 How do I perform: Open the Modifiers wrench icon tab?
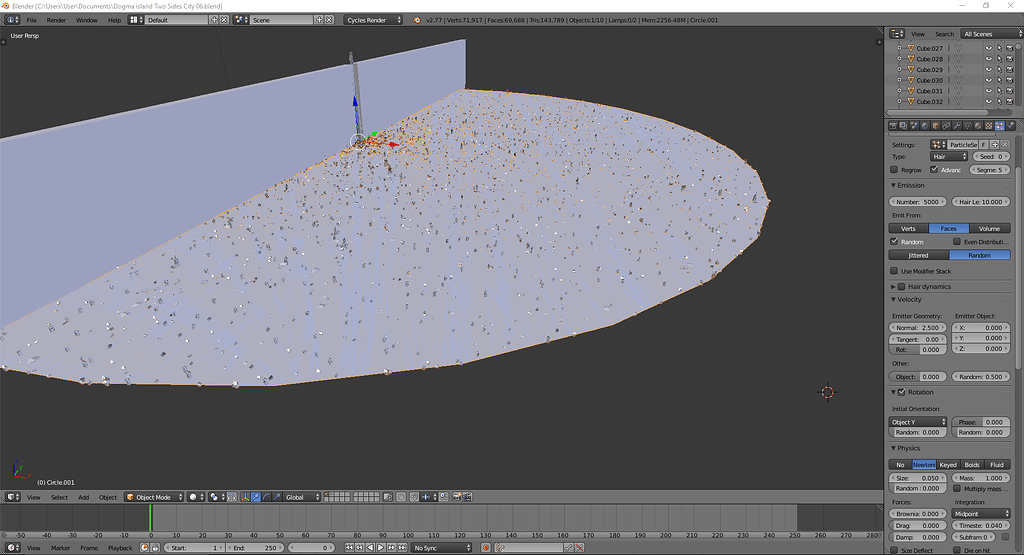(957, 126)
